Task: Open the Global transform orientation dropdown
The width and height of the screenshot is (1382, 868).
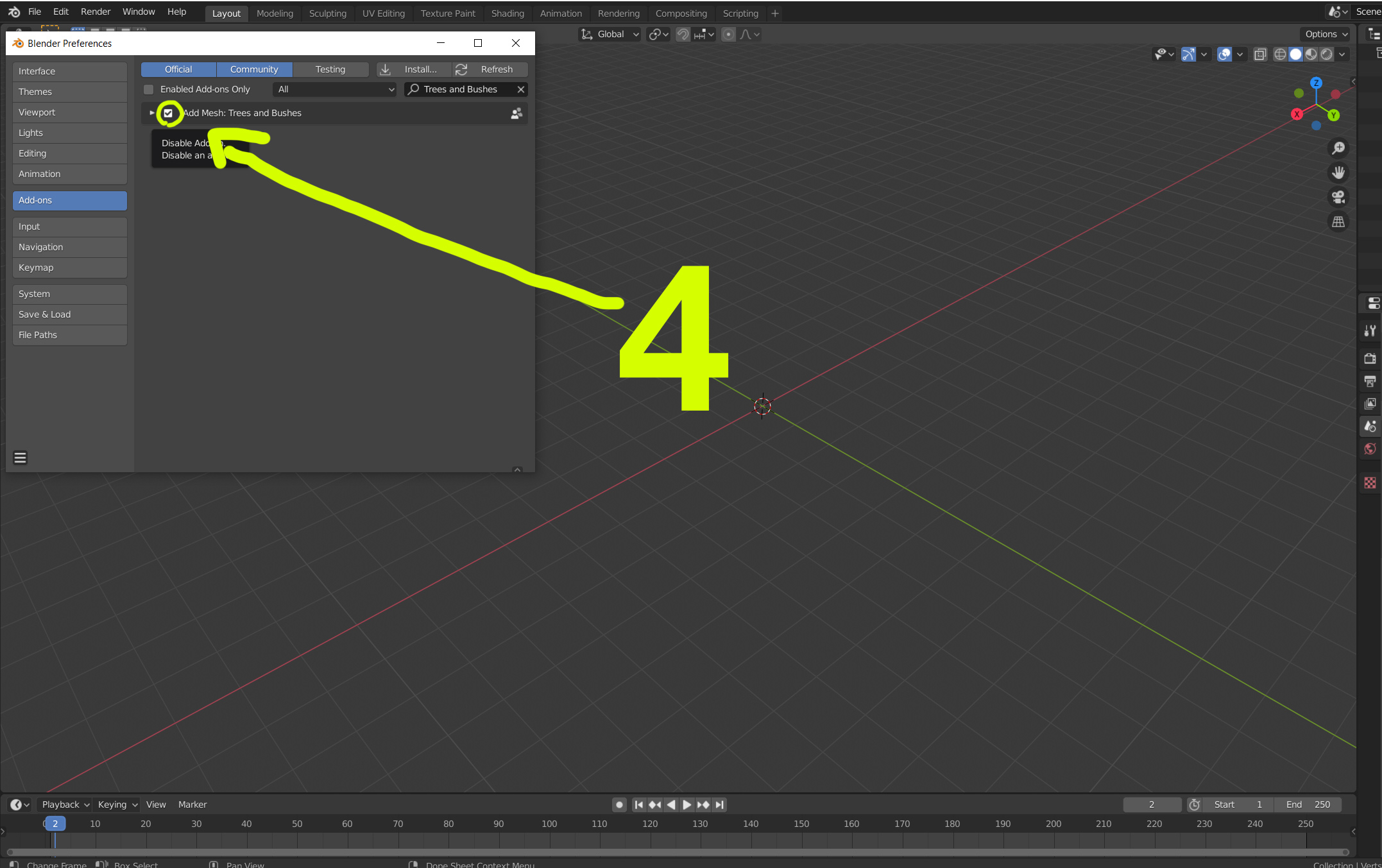Action: [x=610, y=34]
